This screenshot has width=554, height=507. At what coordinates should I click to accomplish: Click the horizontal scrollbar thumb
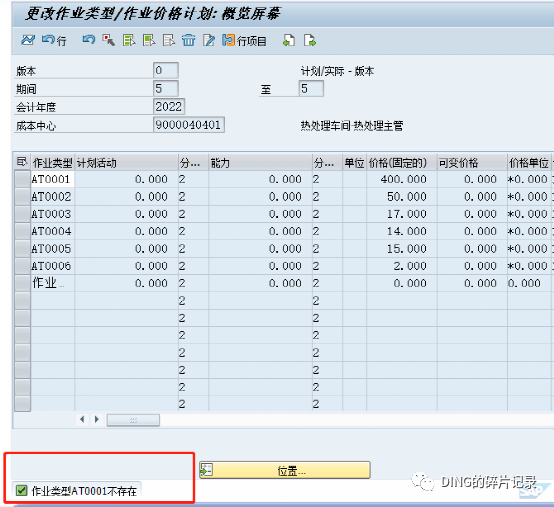pyautogui.click(x=133, y=420)
